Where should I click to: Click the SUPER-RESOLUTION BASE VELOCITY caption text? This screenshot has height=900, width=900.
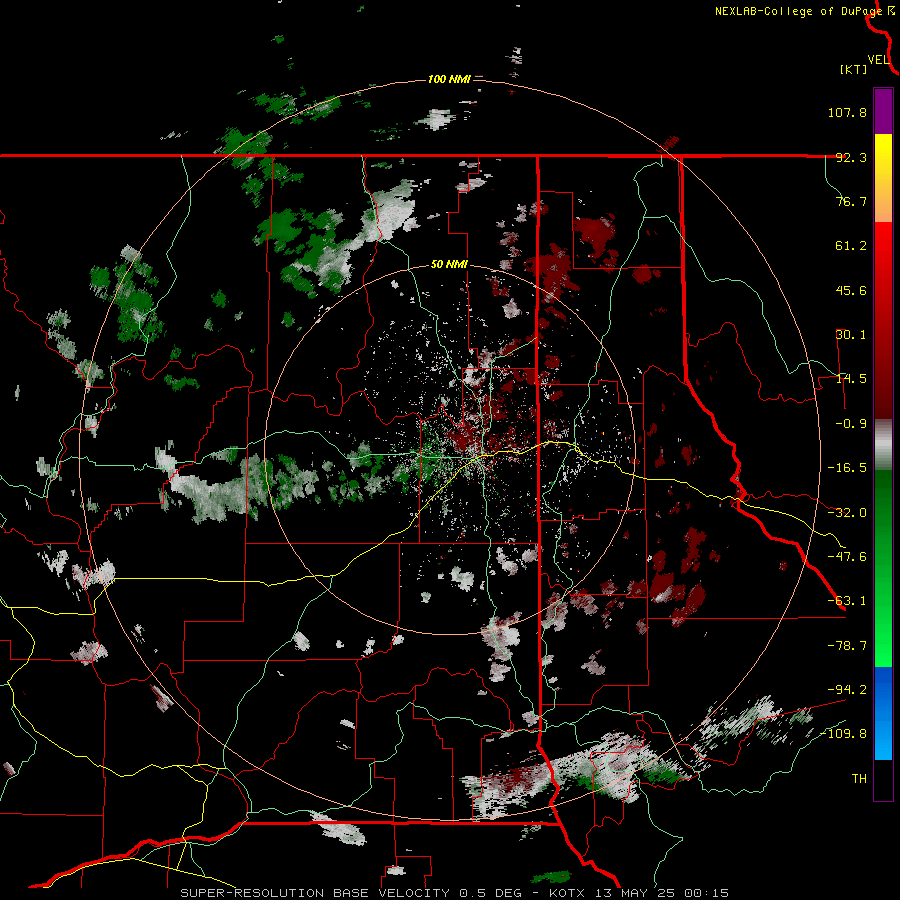coord(317,893)
